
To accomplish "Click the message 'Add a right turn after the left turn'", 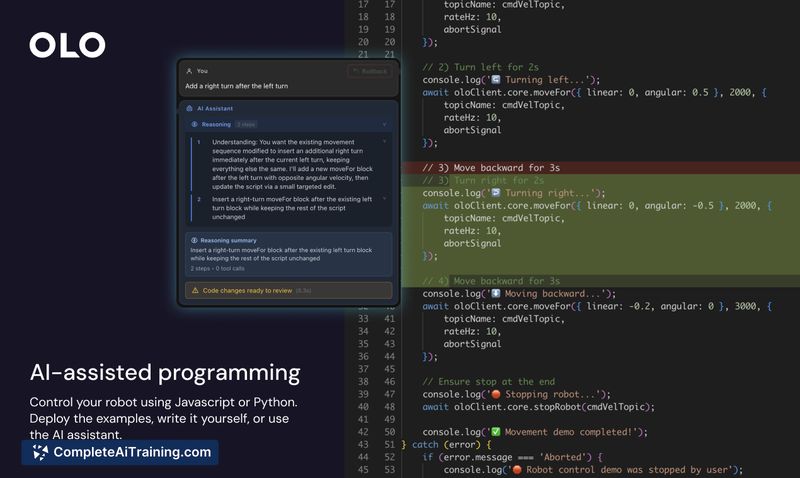I will click(237, 86).
